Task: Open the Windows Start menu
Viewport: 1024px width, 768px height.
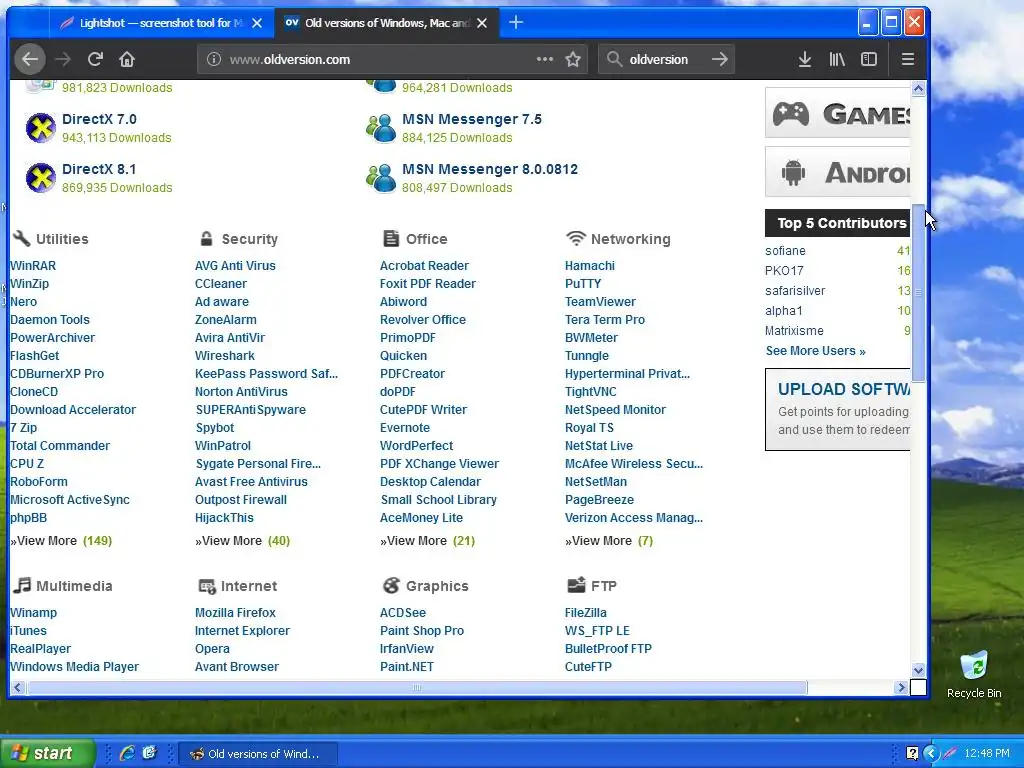Action: (47, 753)
